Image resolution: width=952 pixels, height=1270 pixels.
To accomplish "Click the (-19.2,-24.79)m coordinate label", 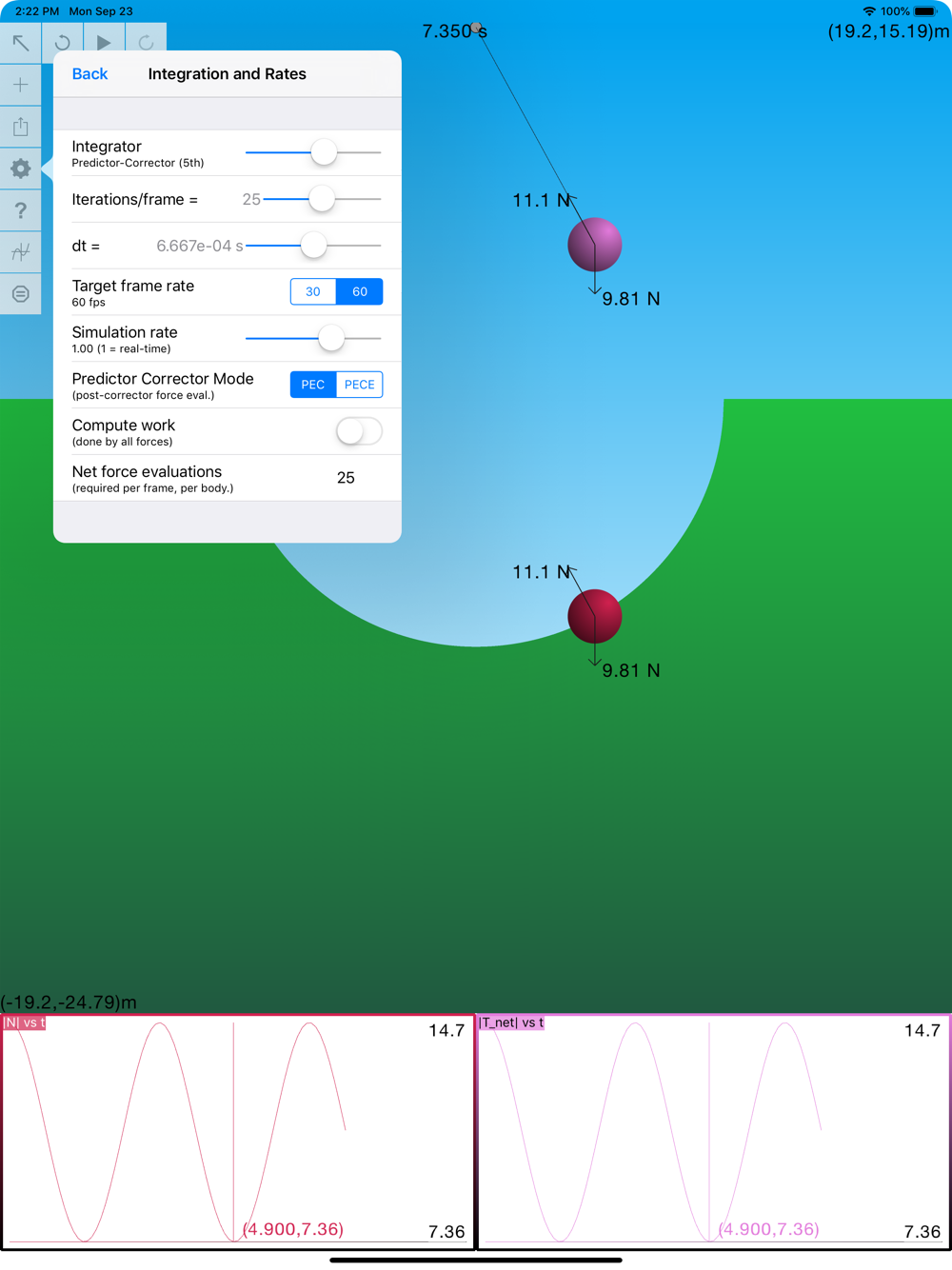I will tap(69, 1002).
